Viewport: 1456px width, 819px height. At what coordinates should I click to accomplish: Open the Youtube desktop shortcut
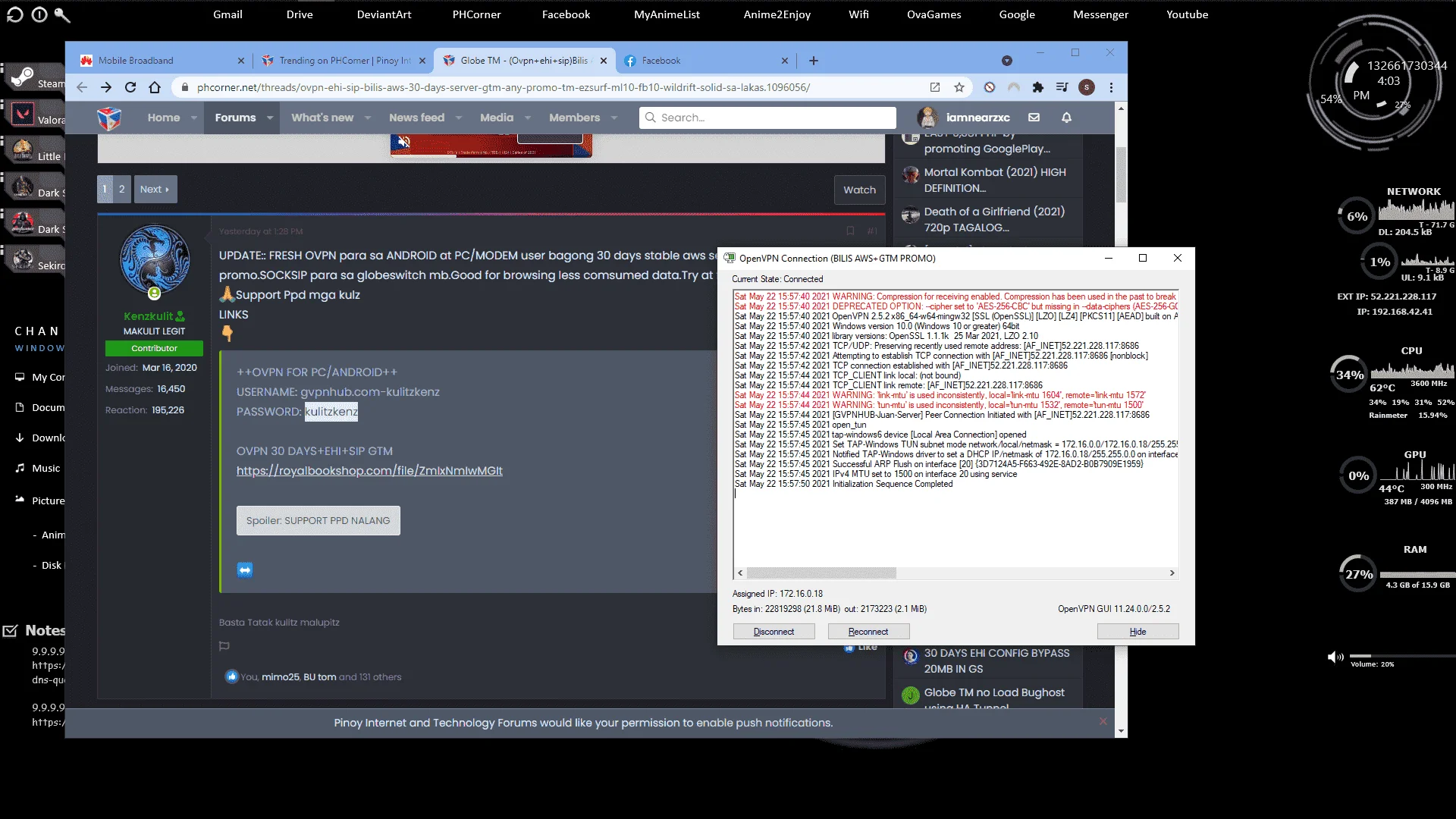pyautogui.click(x=1187, y=14)
